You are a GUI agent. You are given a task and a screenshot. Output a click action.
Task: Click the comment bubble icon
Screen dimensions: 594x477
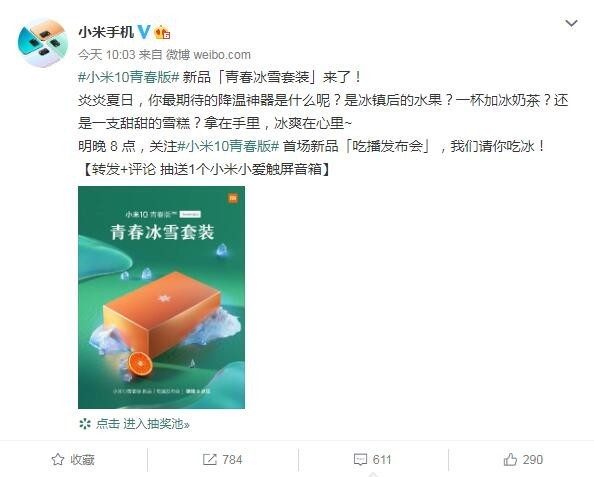(x=360, y=460)
